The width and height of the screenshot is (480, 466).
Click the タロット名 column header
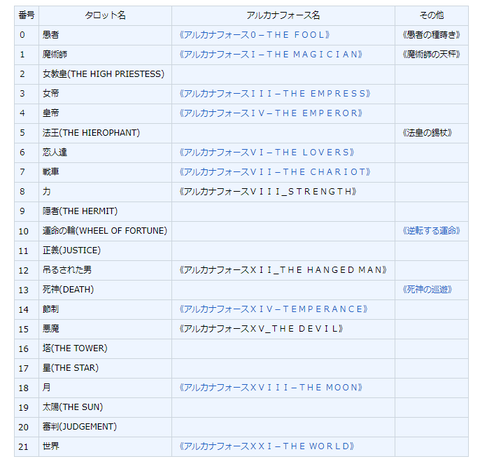[105, 15]
